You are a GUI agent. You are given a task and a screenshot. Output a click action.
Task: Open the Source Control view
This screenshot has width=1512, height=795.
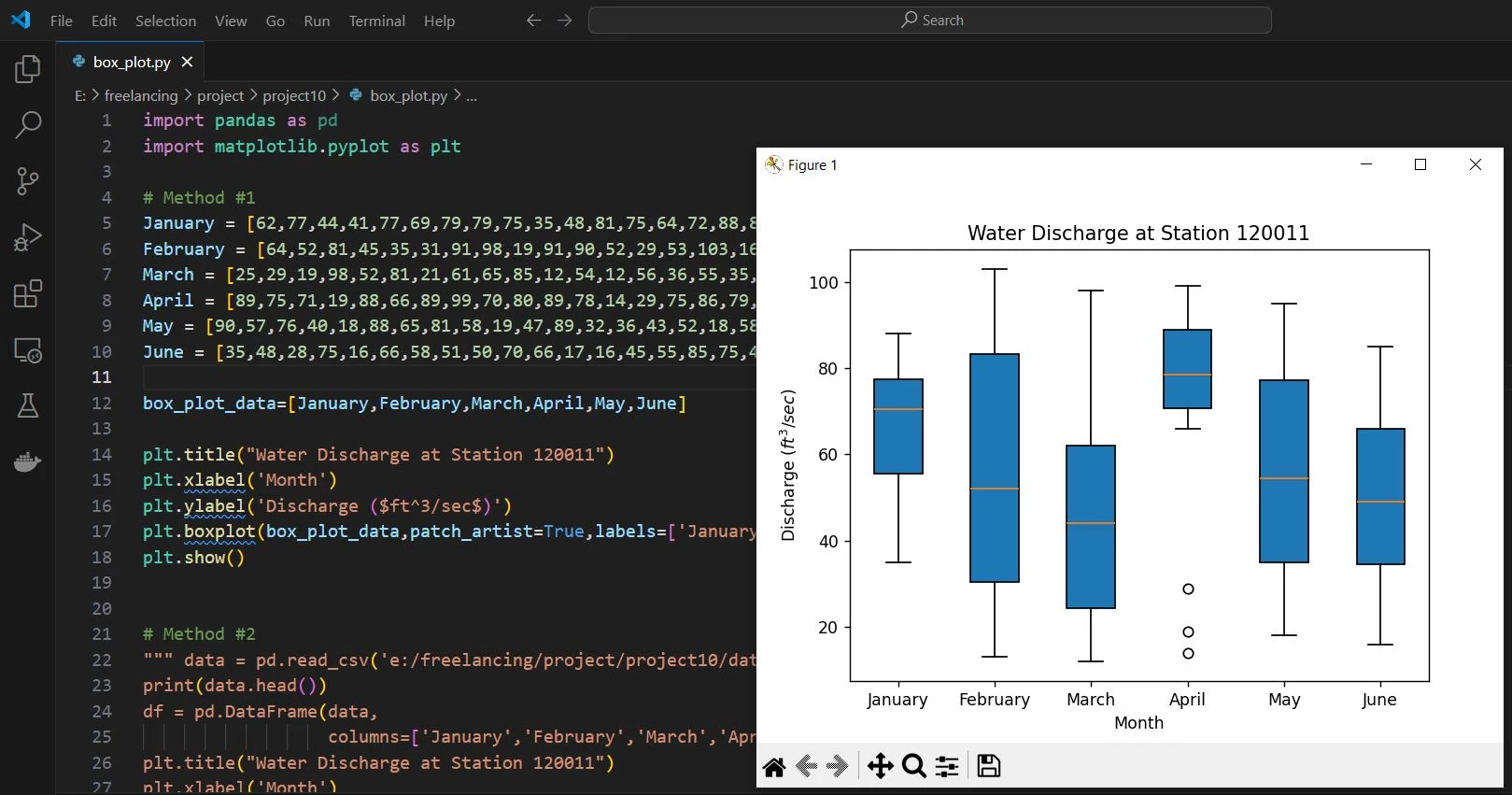coord(28,181)
